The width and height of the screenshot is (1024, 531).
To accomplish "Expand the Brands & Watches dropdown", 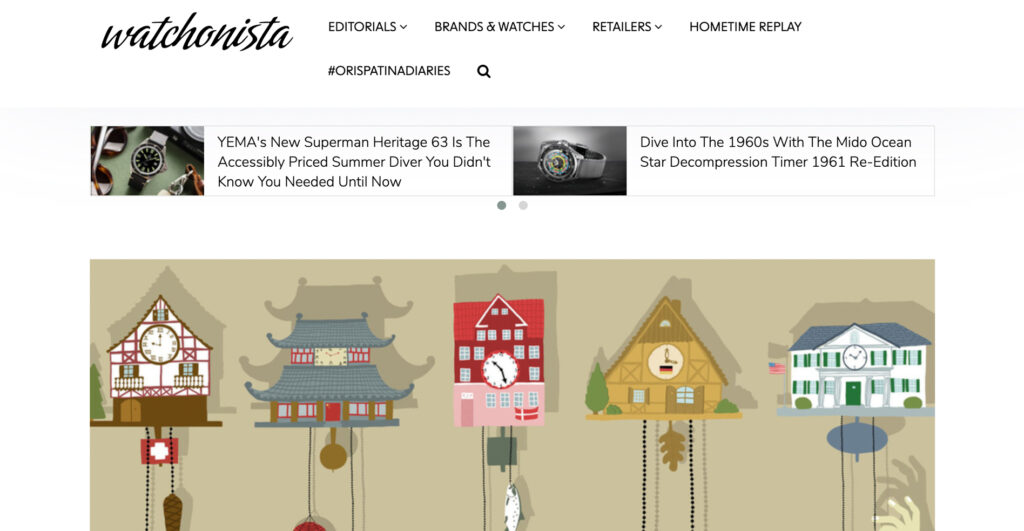I will coord(500,27).
